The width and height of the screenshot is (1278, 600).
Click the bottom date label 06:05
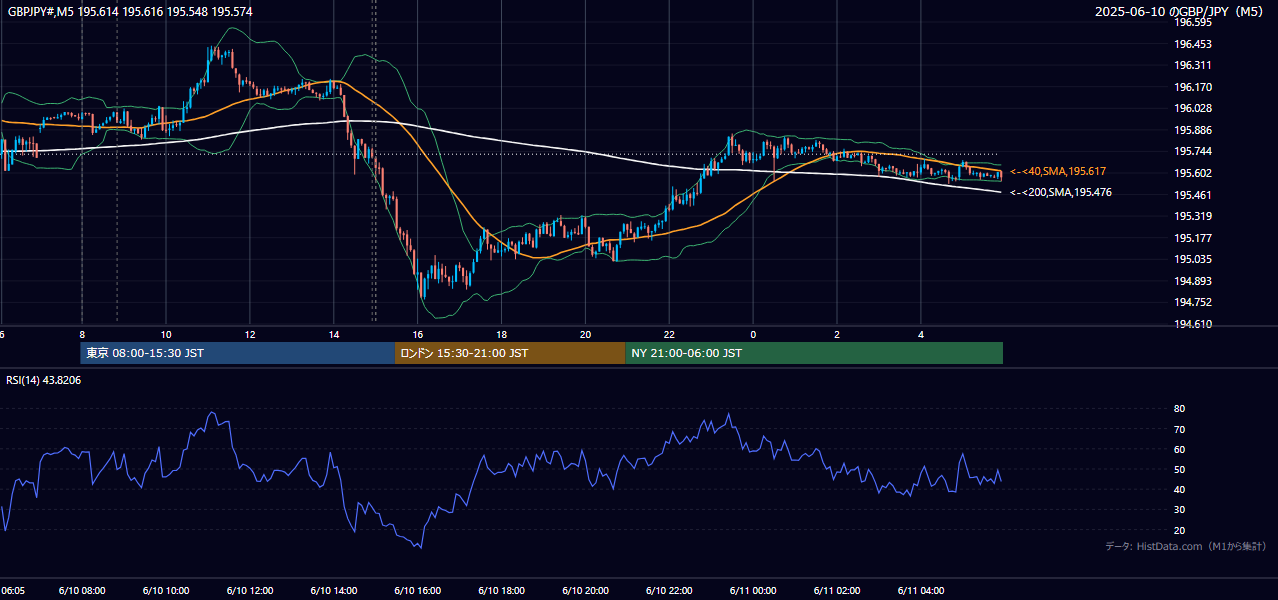click(13, 590)
